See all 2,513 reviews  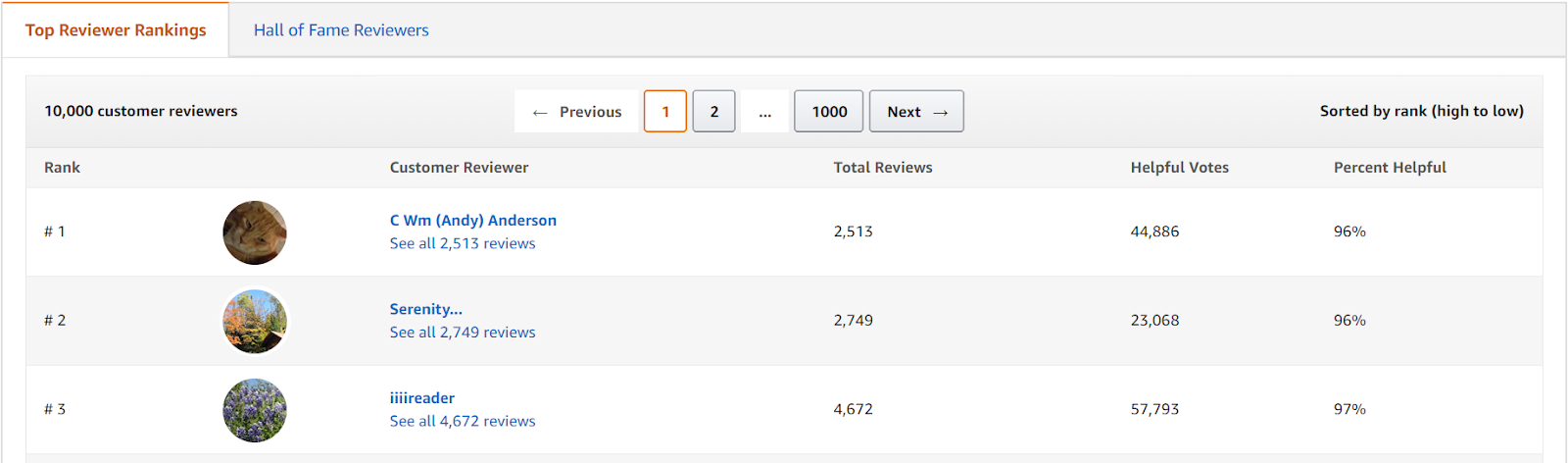pyautogui.click(x=463, y=243)
